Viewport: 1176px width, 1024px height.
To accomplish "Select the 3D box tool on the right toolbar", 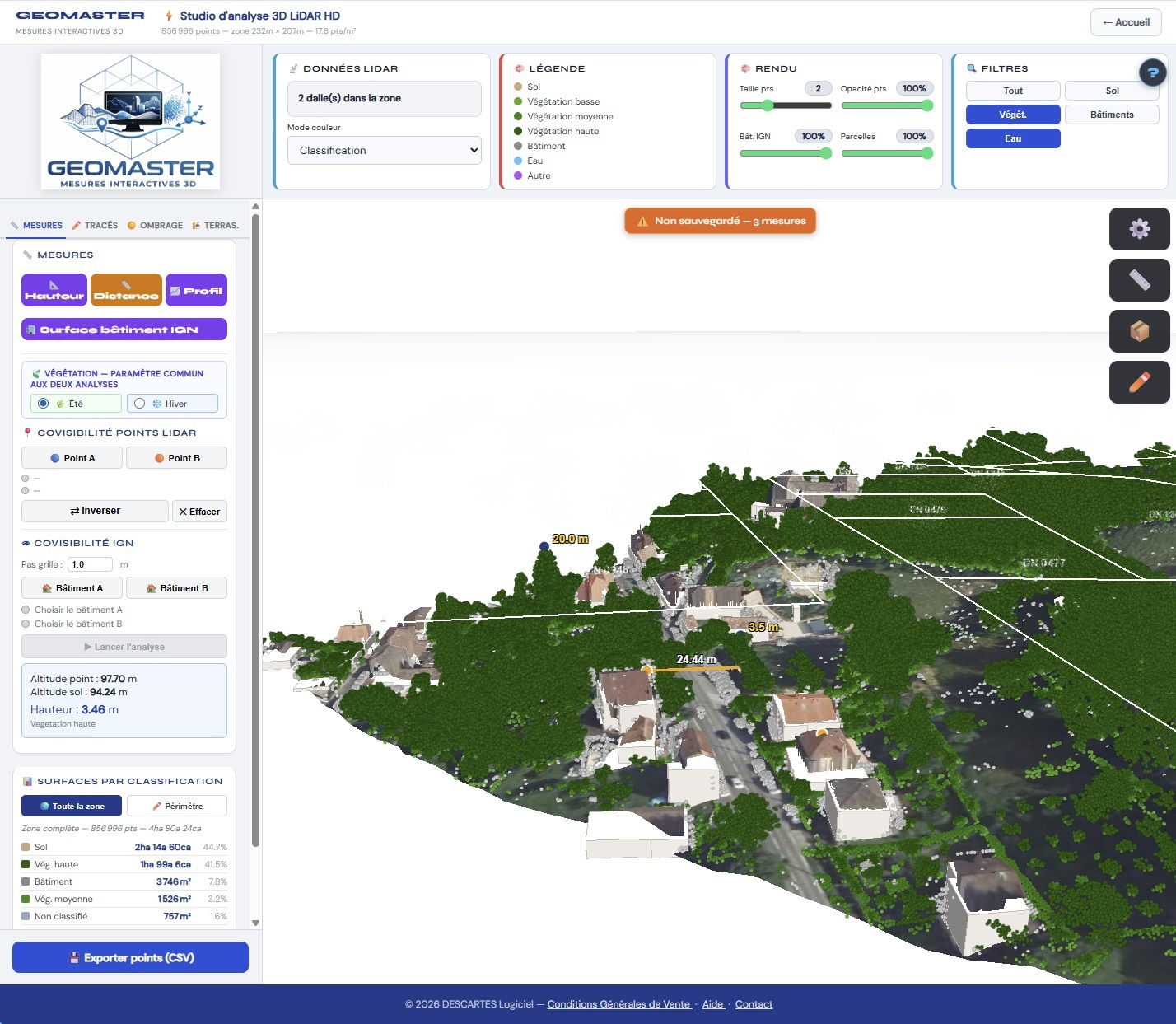I will [1140, 331].
